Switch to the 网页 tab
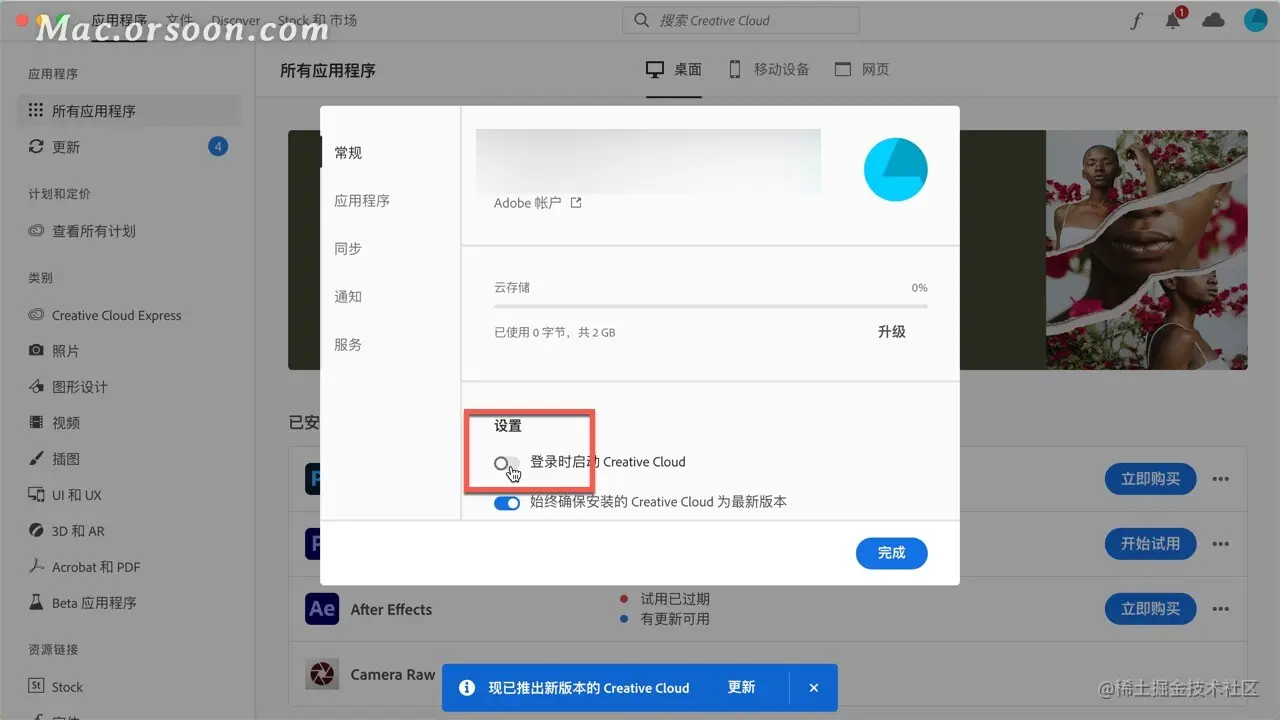 click(x=862, y=70)
